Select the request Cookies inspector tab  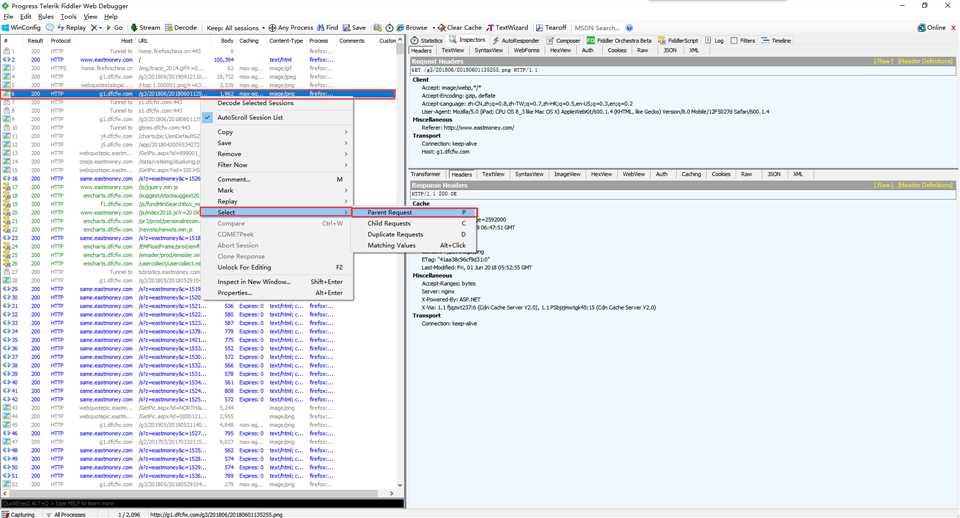pos(617,50)
